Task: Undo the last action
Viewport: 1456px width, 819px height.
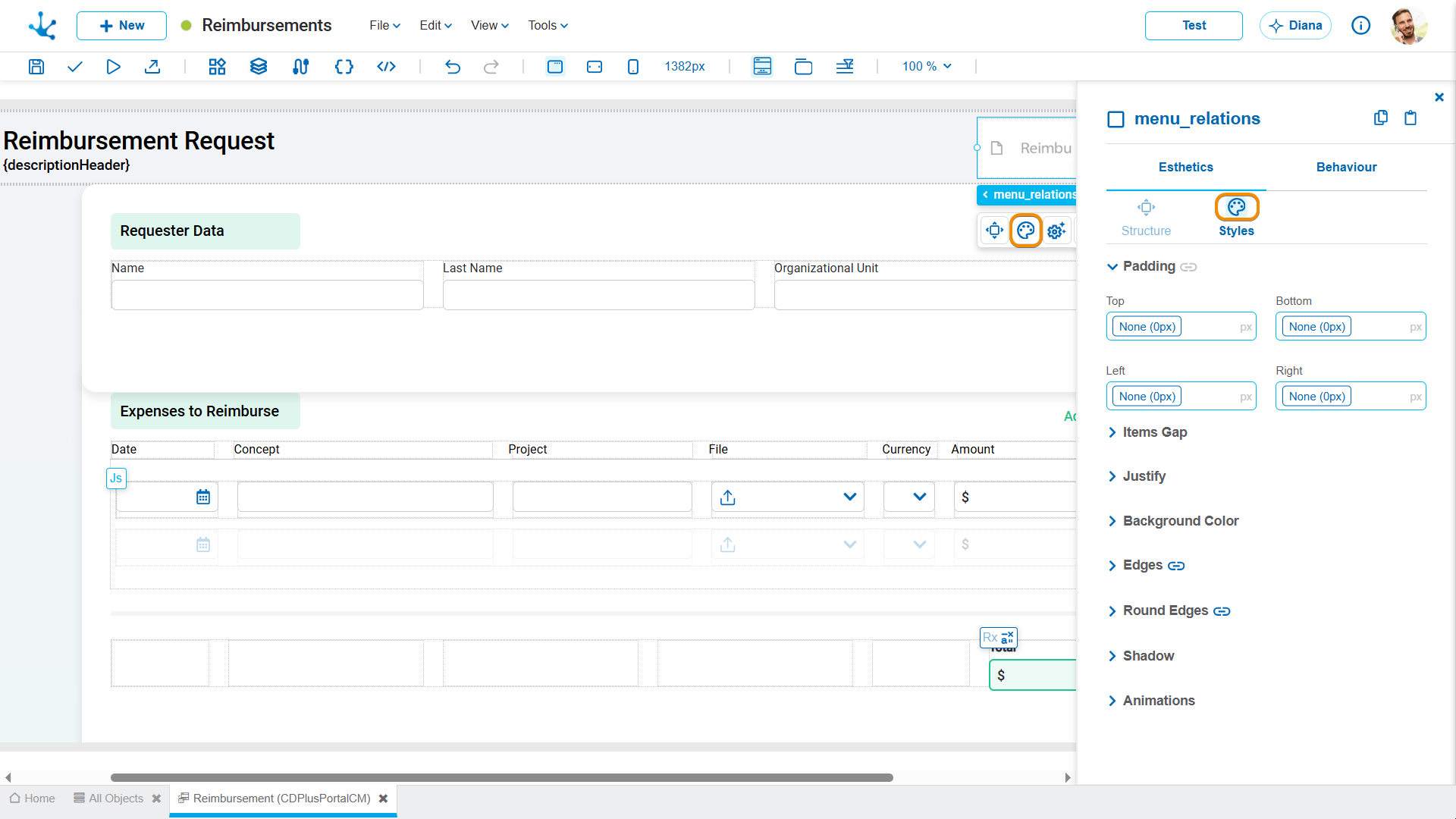Action: point(453,67)
